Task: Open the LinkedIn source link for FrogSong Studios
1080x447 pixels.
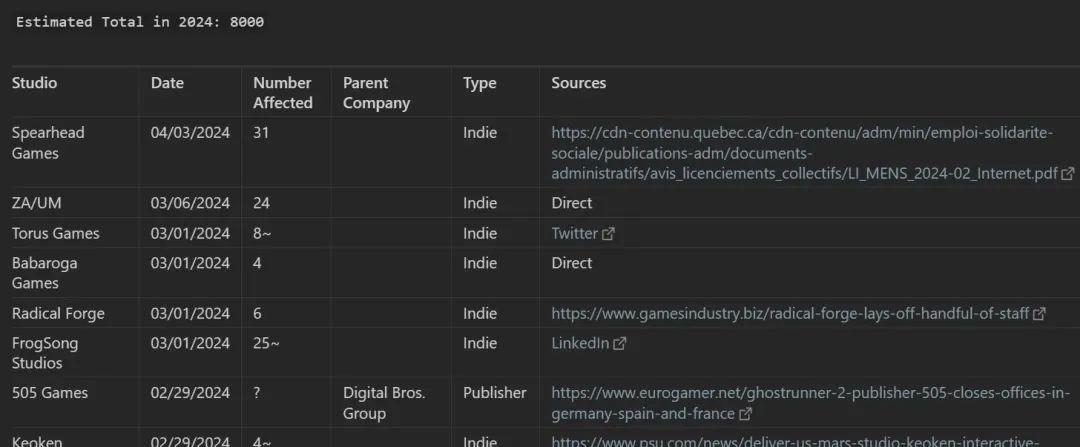Action: coord(580,343)
